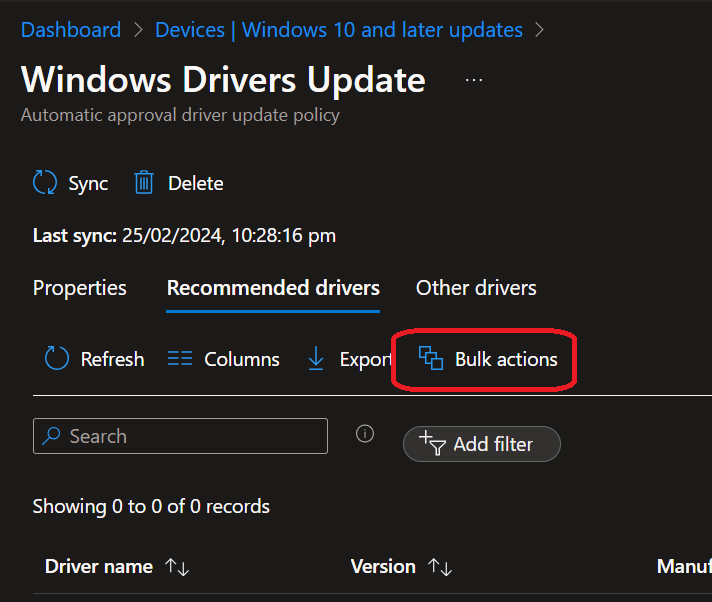
Task: Go to the Dashboard breadcrumb link
Action: click(x=70, y=30)
